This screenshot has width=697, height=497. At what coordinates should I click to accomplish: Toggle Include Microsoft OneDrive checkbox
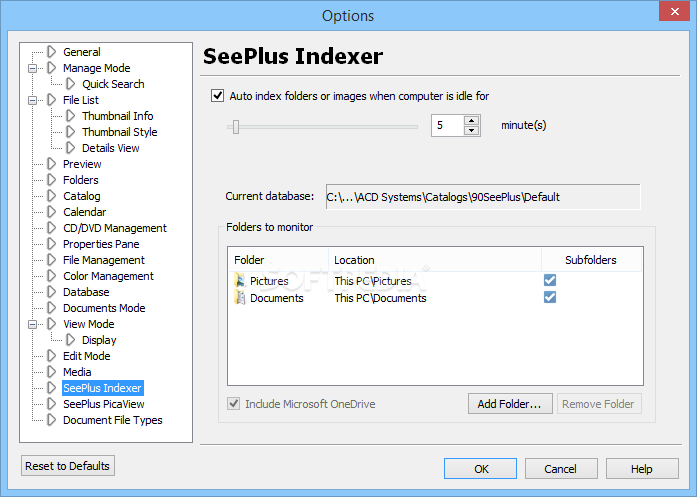[x=233, y=404]
